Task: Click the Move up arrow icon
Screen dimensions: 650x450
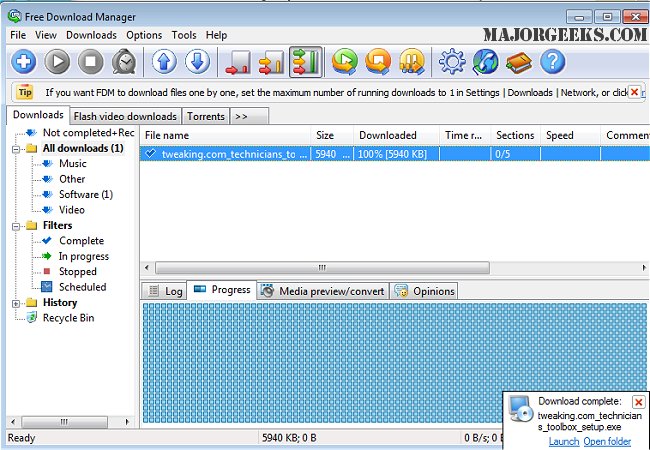Action: [x=164, y=62]
